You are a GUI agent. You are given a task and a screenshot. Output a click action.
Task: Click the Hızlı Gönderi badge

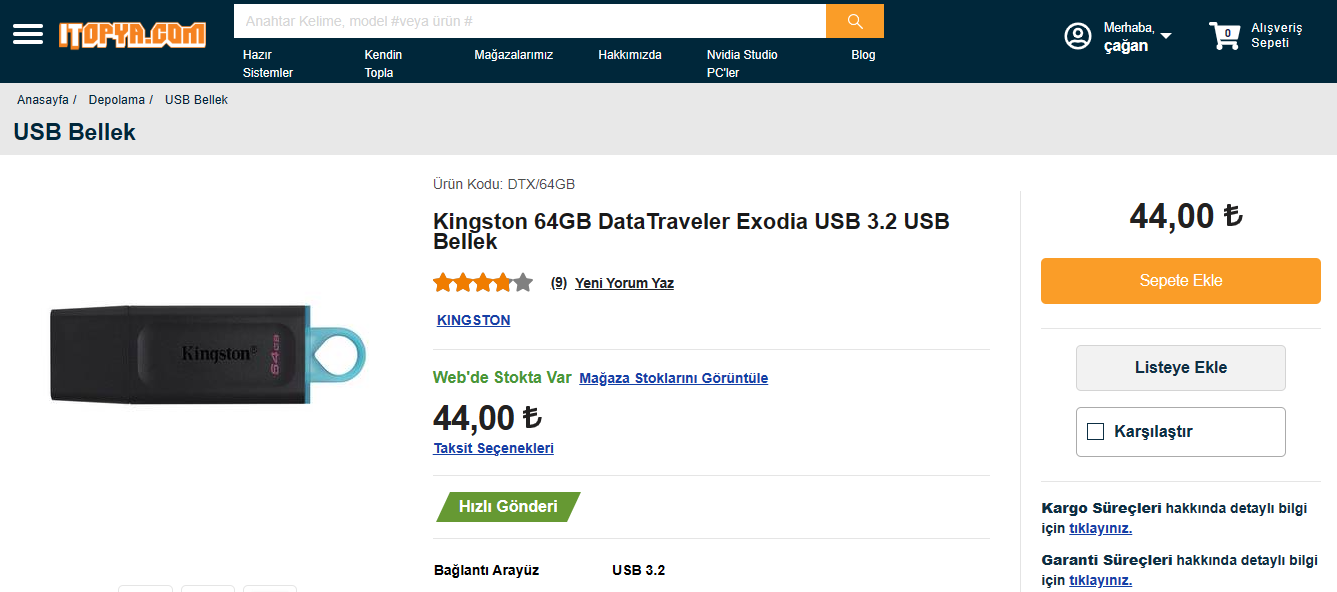[508, 507]
